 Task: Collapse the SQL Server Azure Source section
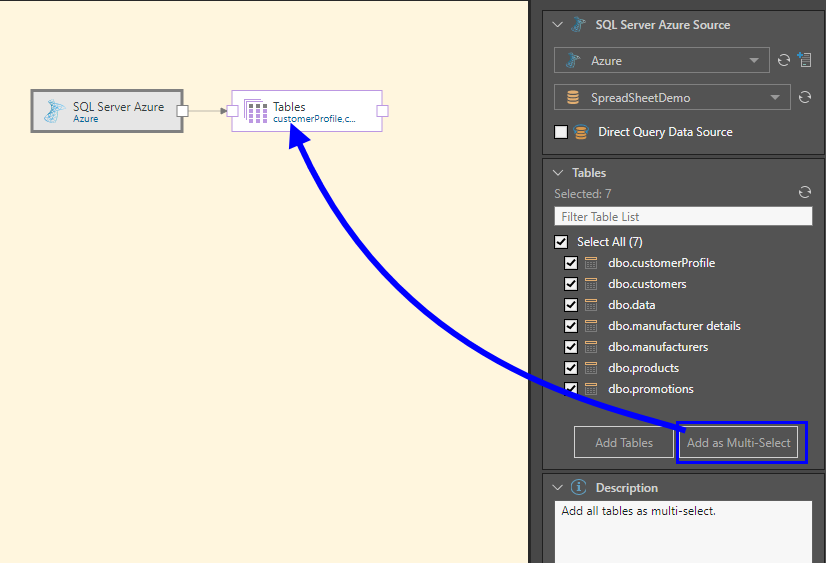click(x=558, y=25)
